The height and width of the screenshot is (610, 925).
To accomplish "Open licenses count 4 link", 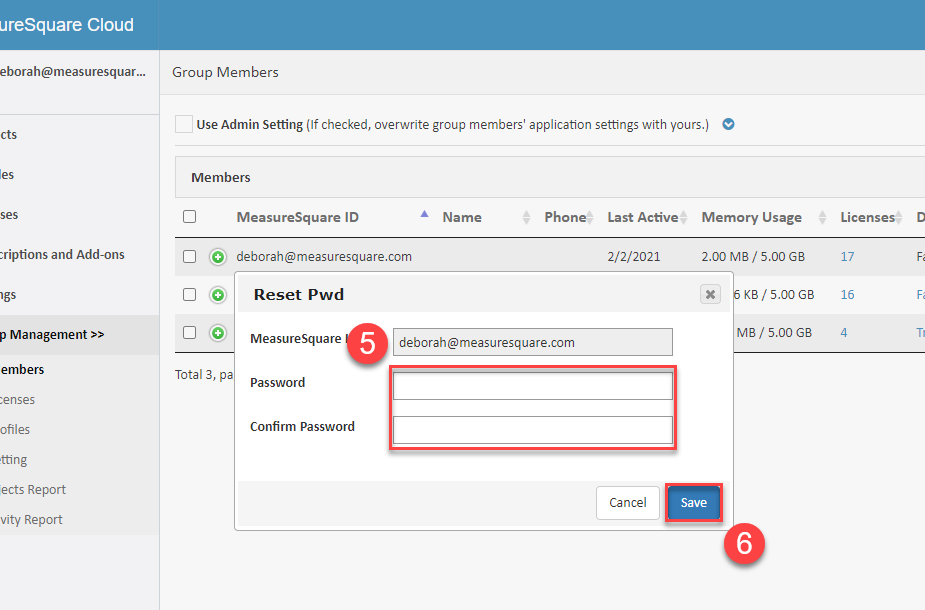I will pos(844,333).
